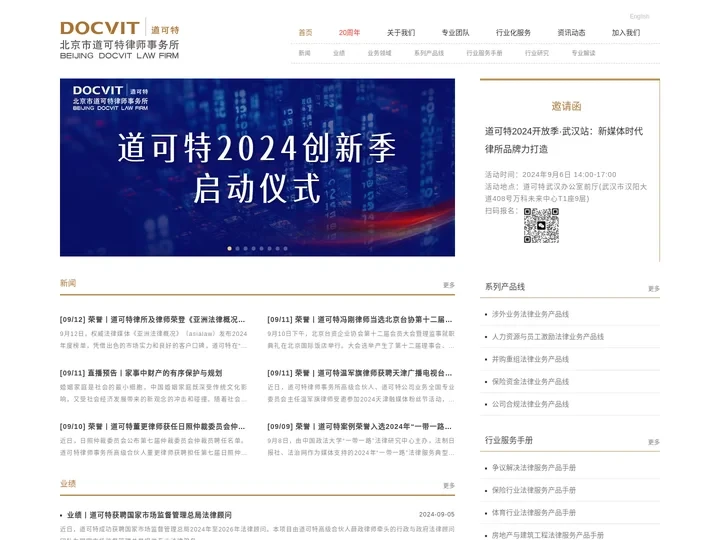Image resolution: width=720 pixels, height=540 pixels.
Task: Select the seventh carousel dot
Action: 277,248
